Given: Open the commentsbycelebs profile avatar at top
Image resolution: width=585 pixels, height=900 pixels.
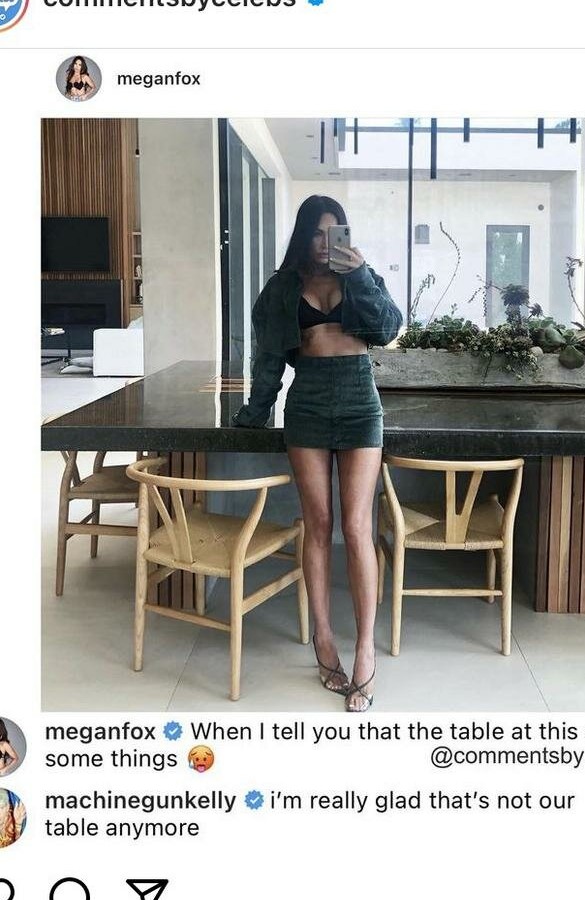Looking at the screenshot, I should pos(10,11).
